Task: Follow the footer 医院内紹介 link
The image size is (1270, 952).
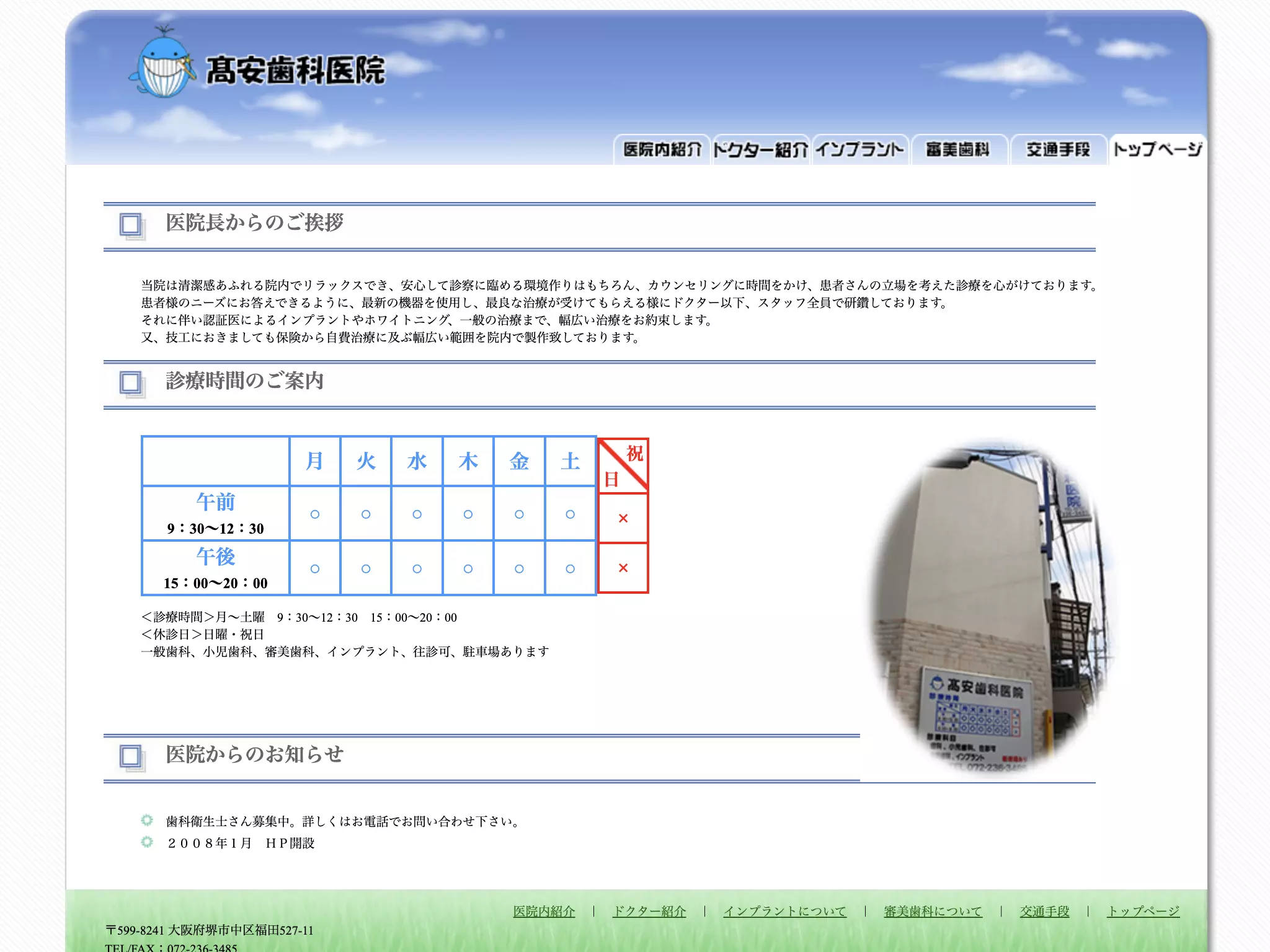Action: pyautogui.click(x=544, y=911)
